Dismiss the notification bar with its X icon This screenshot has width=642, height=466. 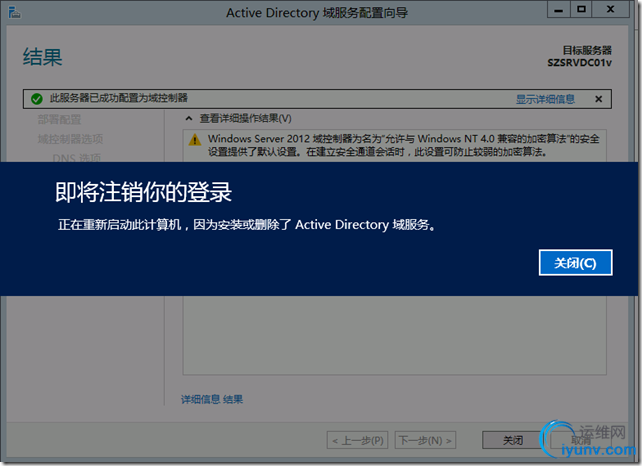(x=599, y=99)
